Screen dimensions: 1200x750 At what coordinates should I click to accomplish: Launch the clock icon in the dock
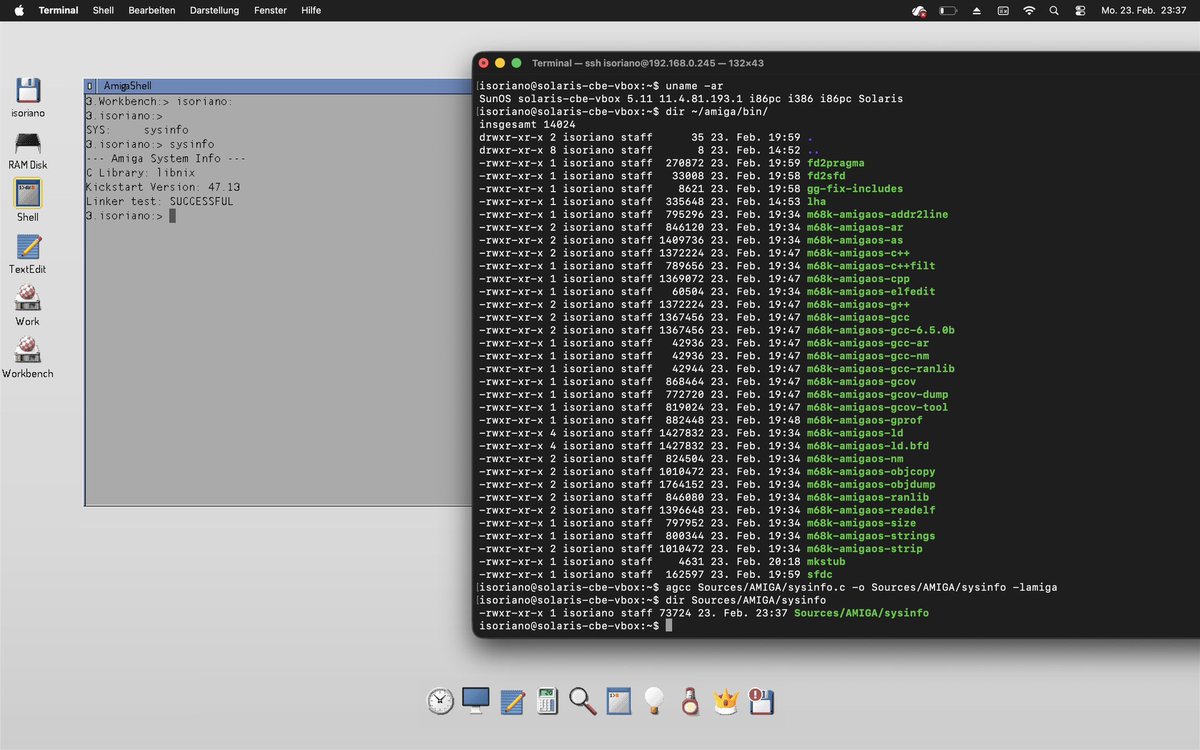click(440, 701)
